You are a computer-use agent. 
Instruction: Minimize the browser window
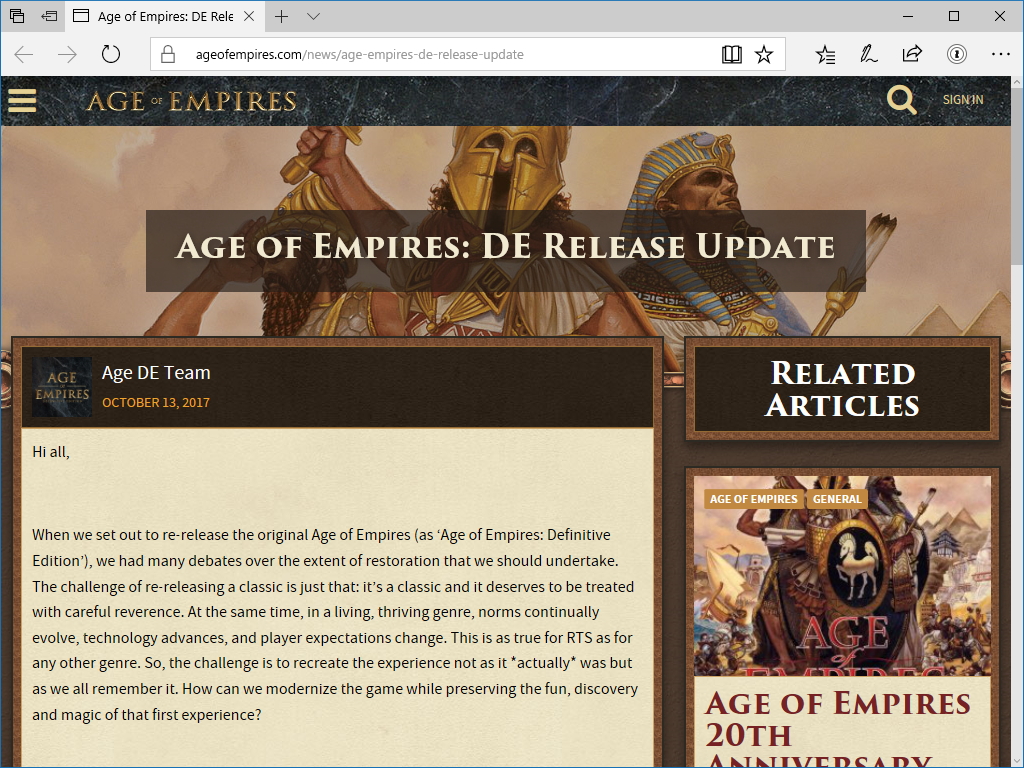coord(908,16)
